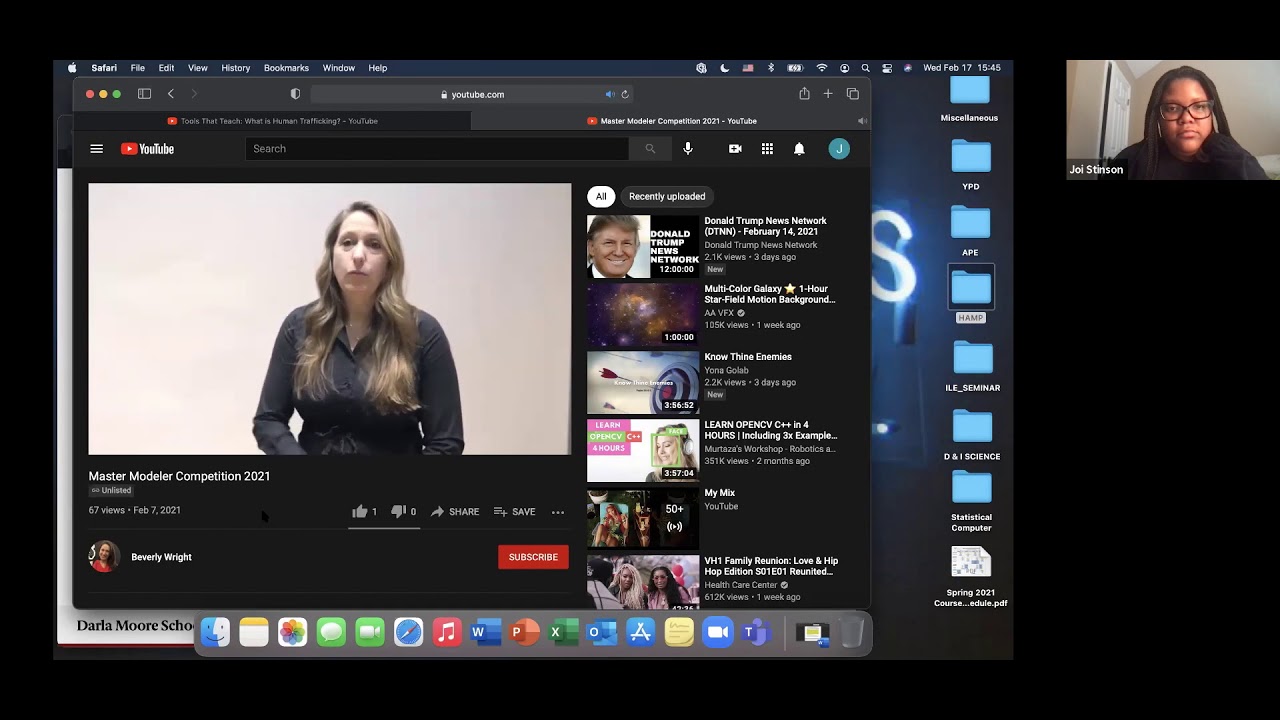Open Microsoft Word from the Dock
This screenshot has width=1280, height=720.
tap(485, 632)
